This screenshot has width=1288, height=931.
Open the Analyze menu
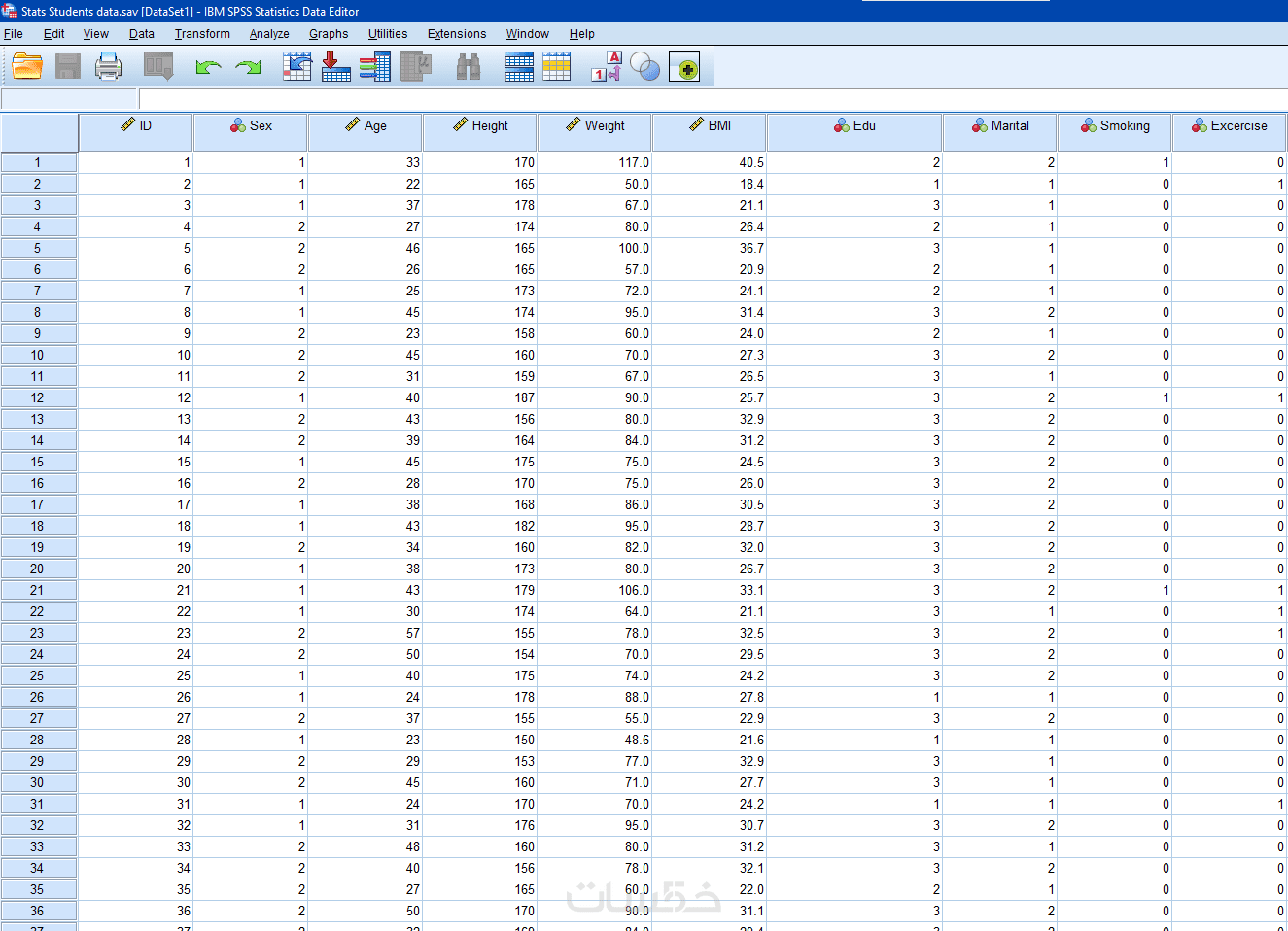269,34
